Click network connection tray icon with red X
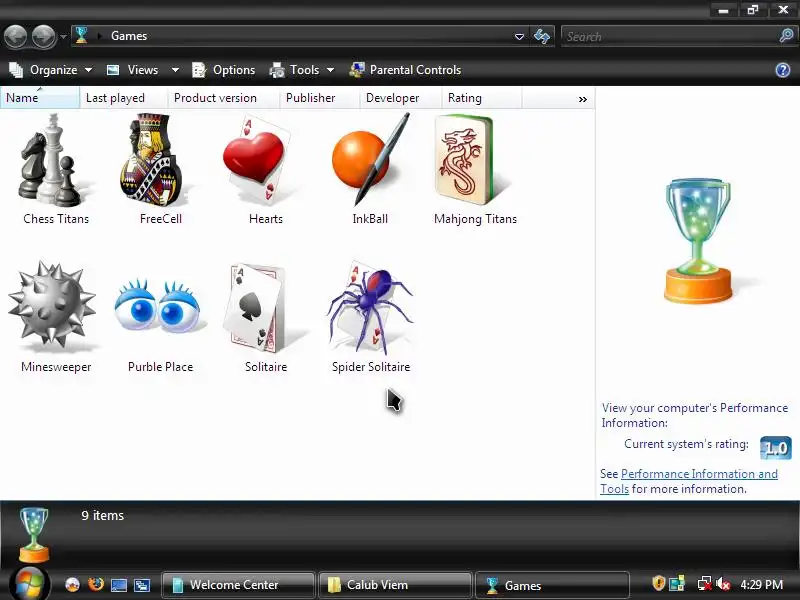Image resolution: width=800 pixels, height=600 pixels. 705,584
